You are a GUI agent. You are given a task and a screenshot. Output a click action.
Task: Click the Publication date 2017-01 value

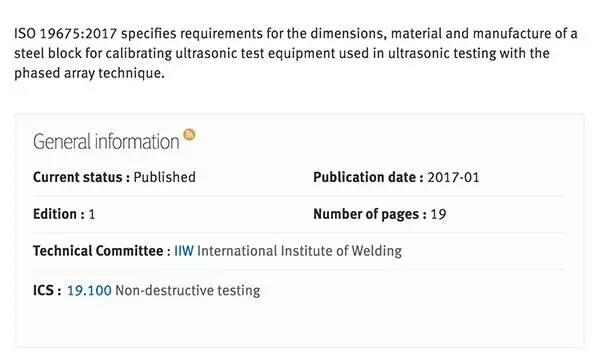click(x=453, y=177)
